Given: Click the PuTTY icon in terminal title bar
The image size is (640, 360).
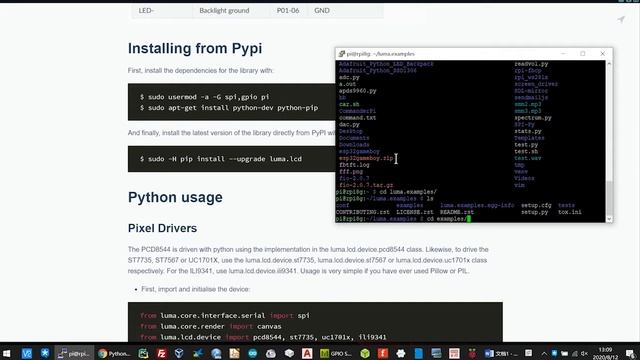Looking at the screenshot, I should tap(342, 53).
